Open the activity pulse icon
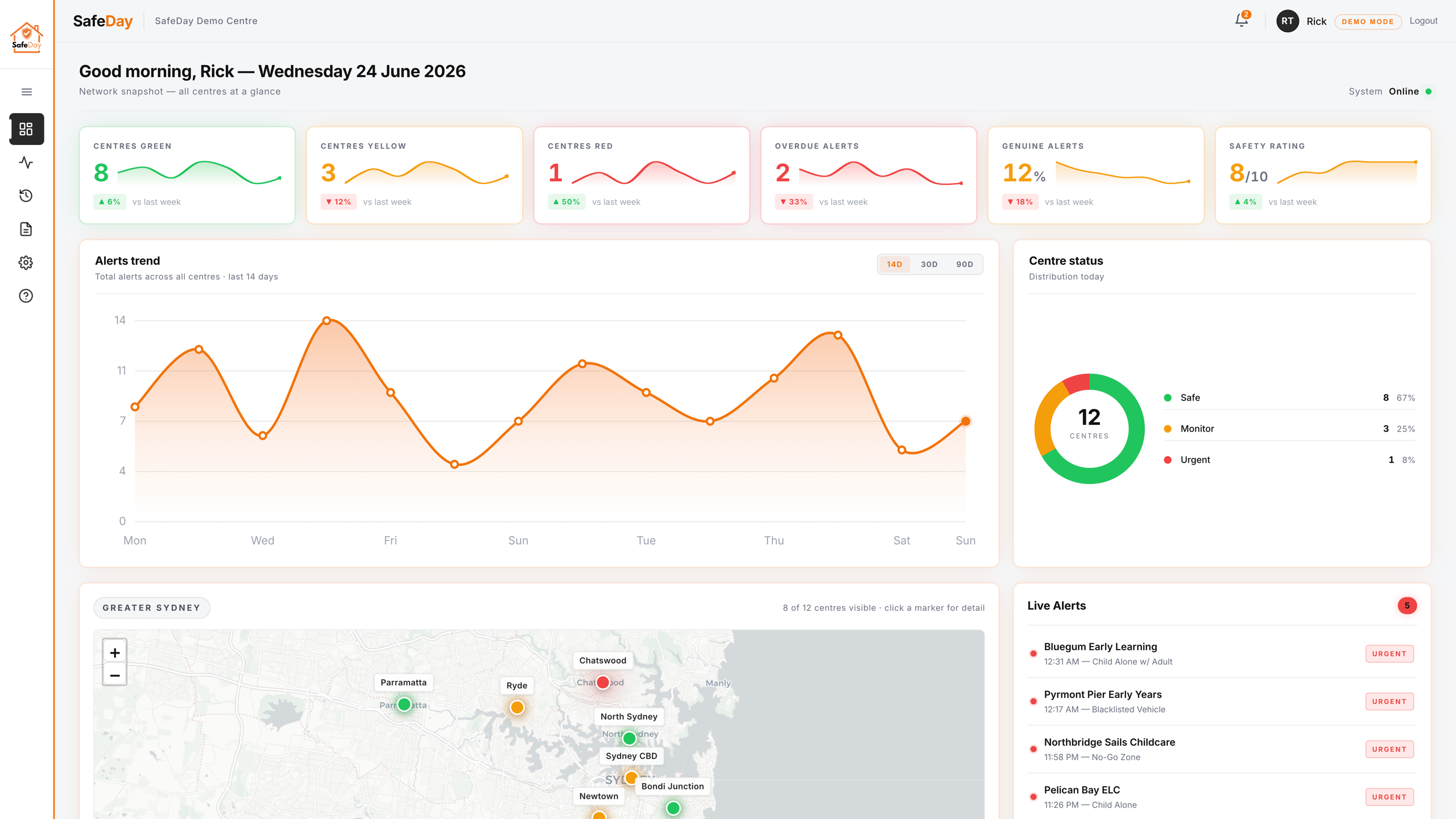Image resolution: width=1456 pixels, height=819 pixels. (26, 163)
